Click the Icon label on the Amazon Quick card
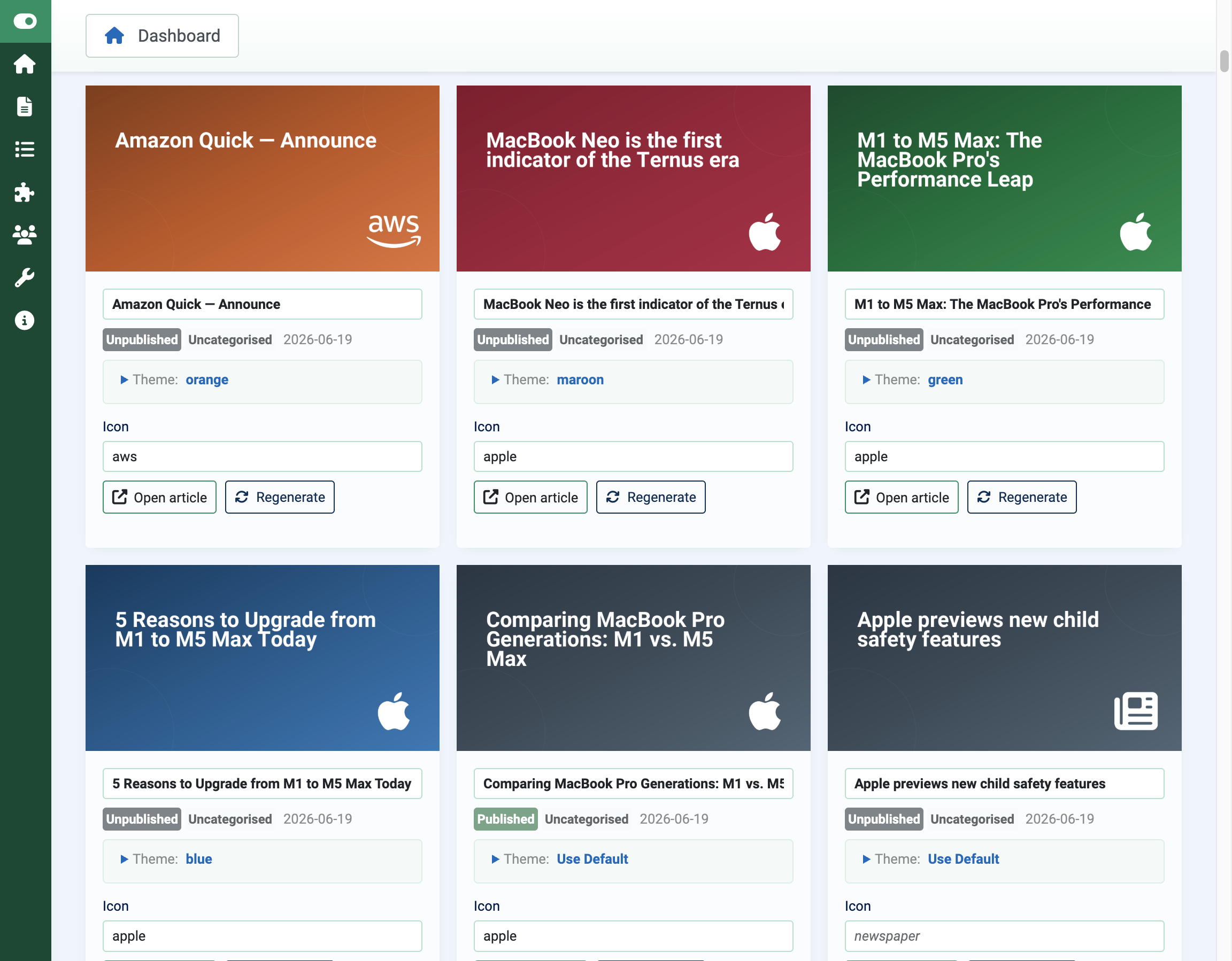 [115, 427]
